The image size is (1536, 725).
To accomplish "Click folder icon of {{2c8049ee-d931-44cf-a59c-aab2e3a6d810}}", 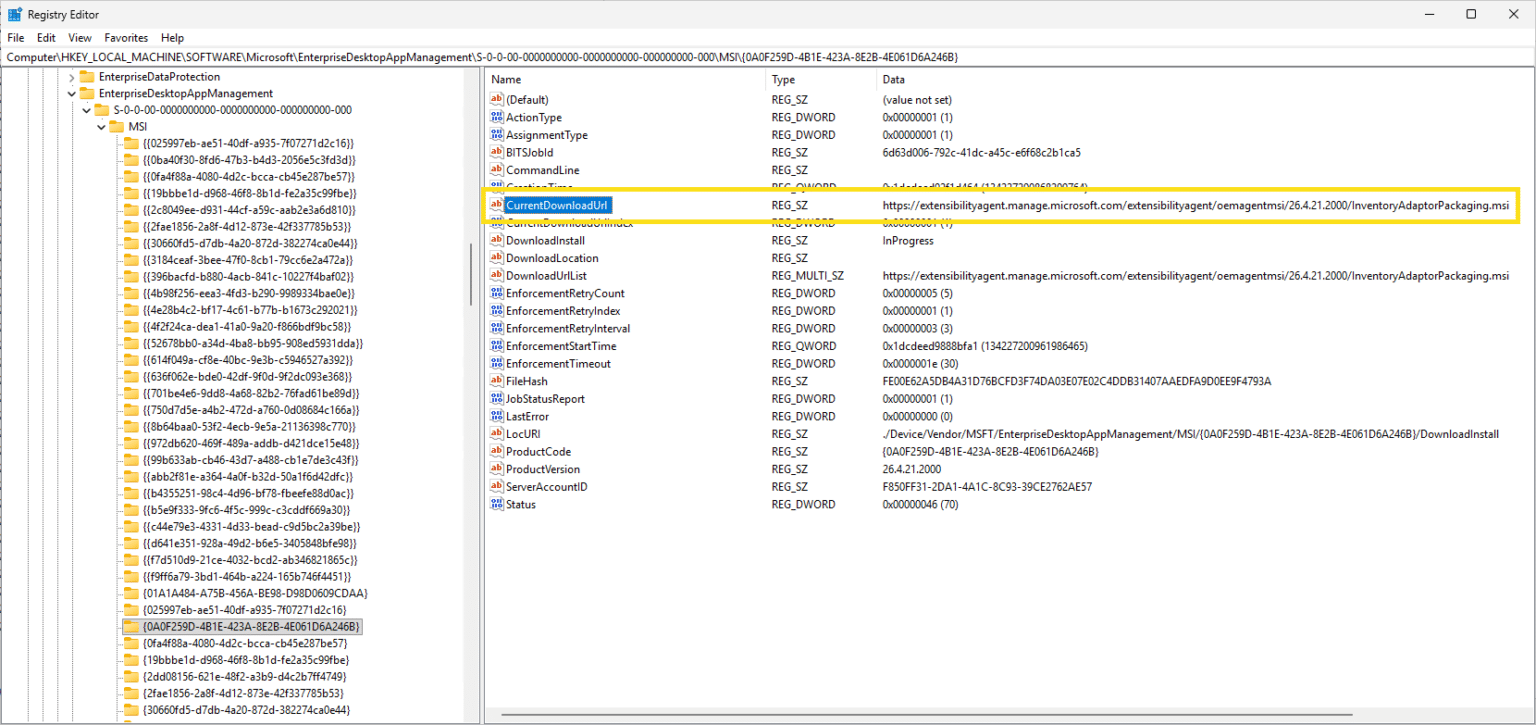I will point(131,210).
